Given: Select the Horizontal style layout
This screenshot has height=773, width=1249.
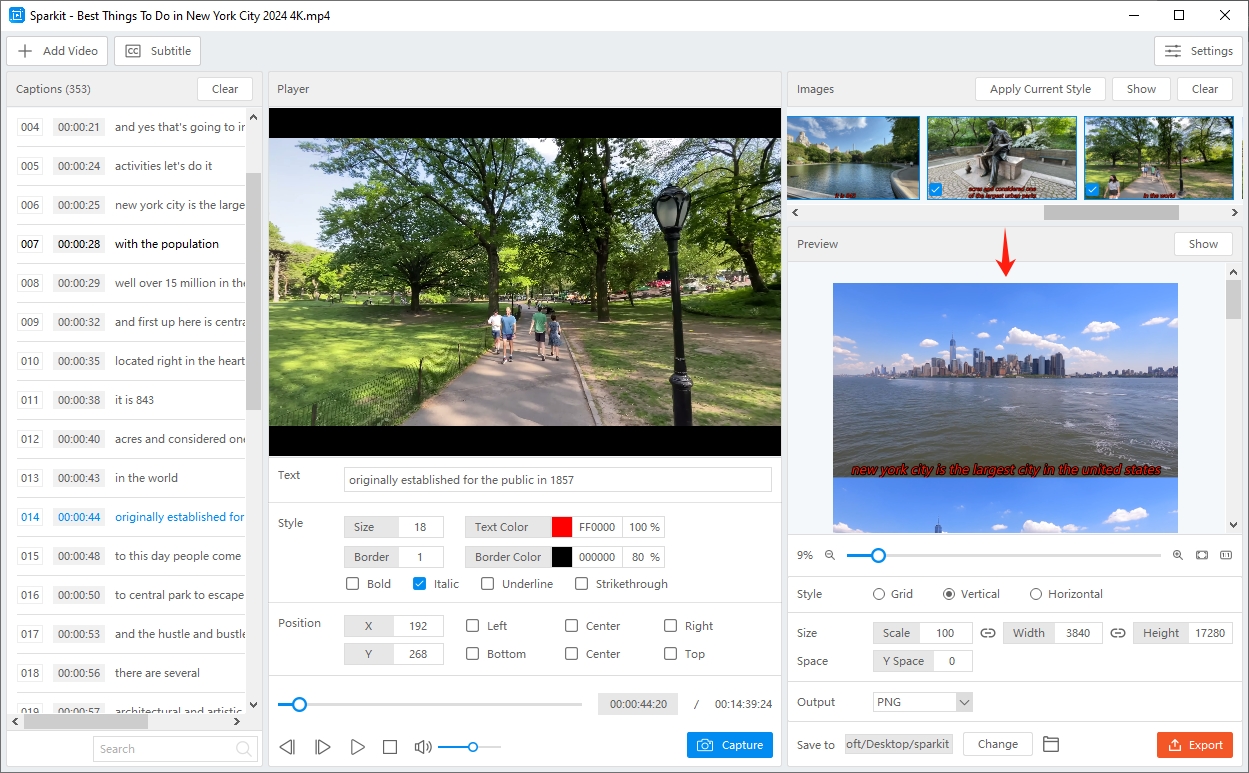Looking at the screenshot, I should [1036, 593].
